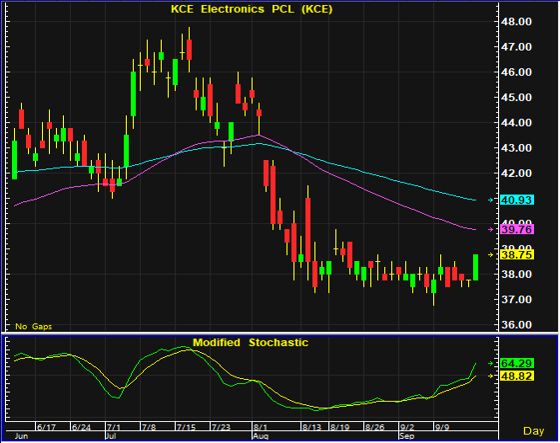Select the magenta moving average value 39.76
The width and height of the screenshot is (560, 443).
pos(517,229)
